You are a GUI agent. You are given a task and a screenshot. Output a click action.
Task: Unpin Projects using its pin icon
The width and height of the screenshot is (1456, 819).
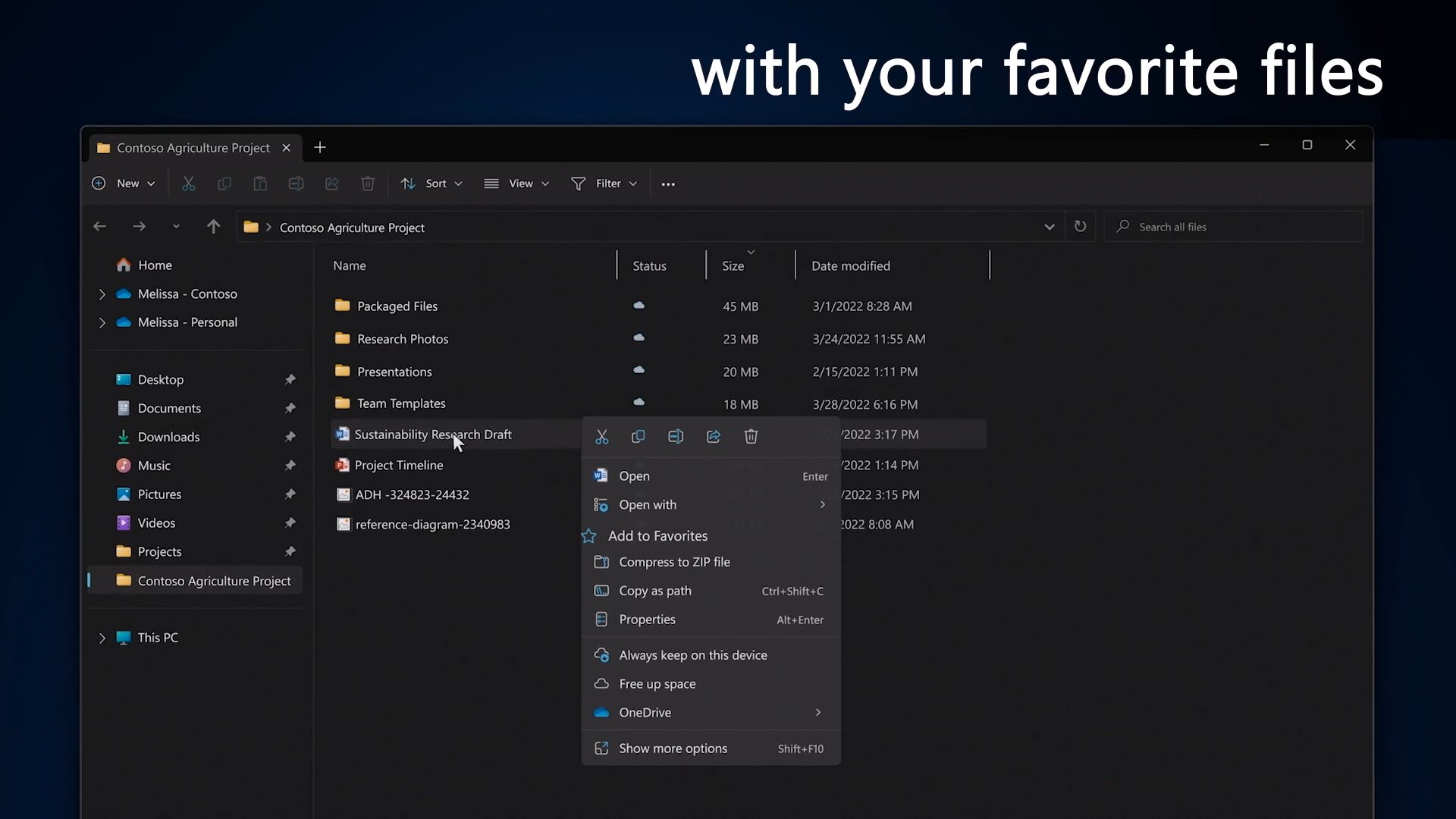(x=290, y=552)
